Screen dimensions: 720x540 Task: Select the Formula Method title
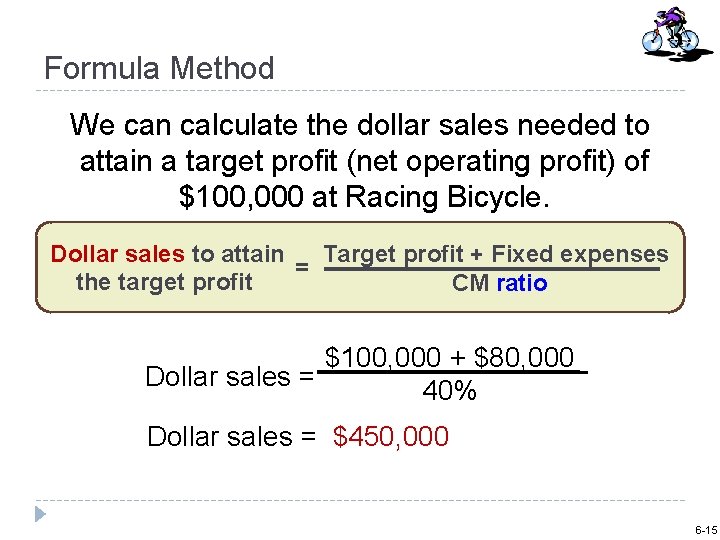pos(159,68)
